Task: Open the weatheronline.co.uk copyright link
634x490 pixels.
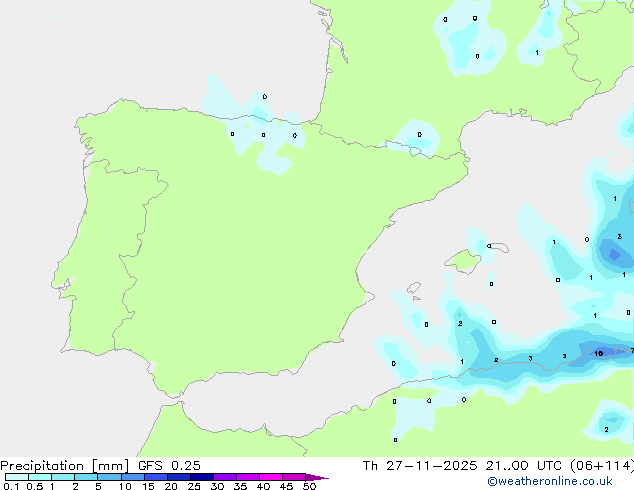Action: (x=550, y=481)
